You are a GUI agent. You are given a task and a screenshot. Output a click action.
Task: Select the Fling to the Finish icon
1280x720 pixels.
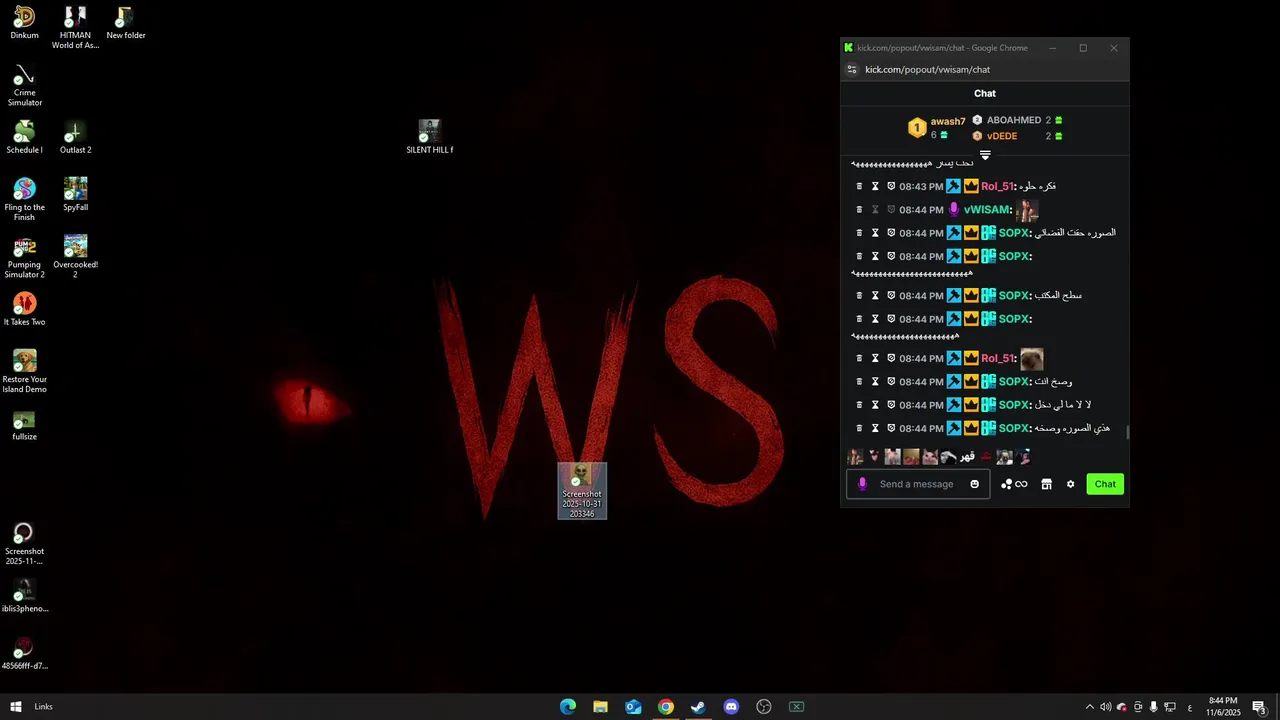[x=25, y=200]
